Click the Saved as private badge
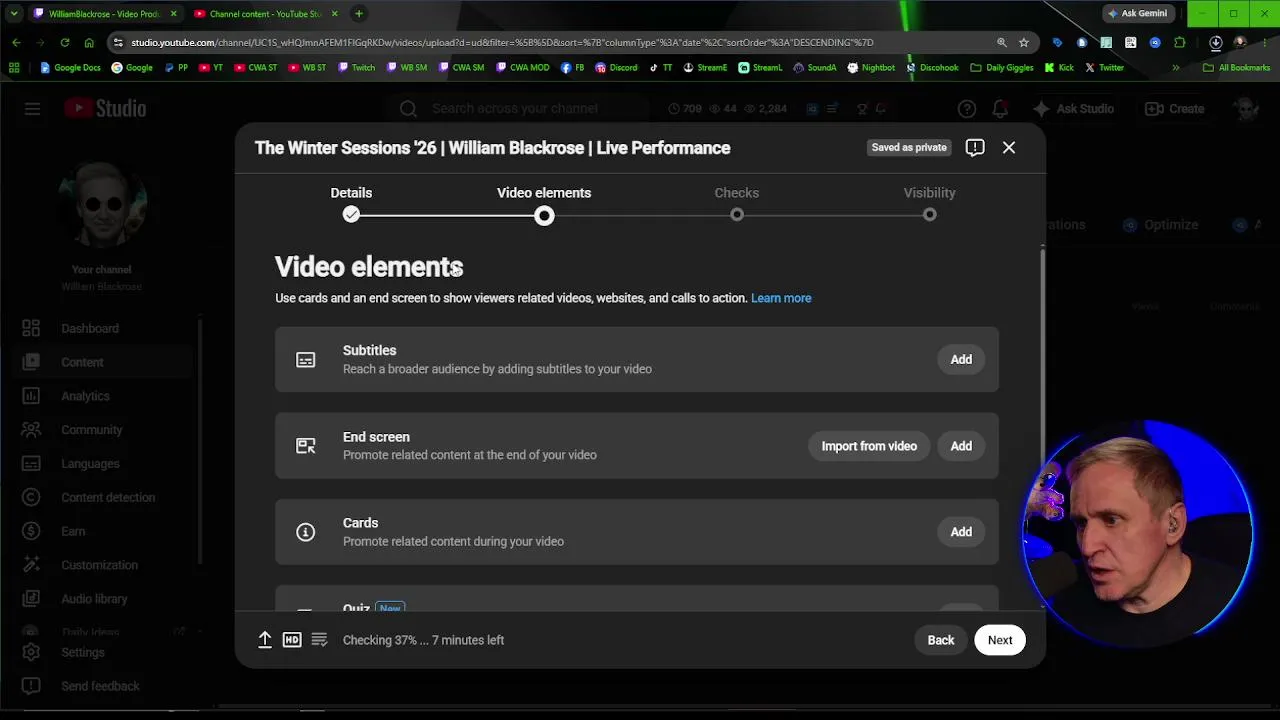Image resolution: width=1280 pixels, height=720 pixels. point(909,148)
